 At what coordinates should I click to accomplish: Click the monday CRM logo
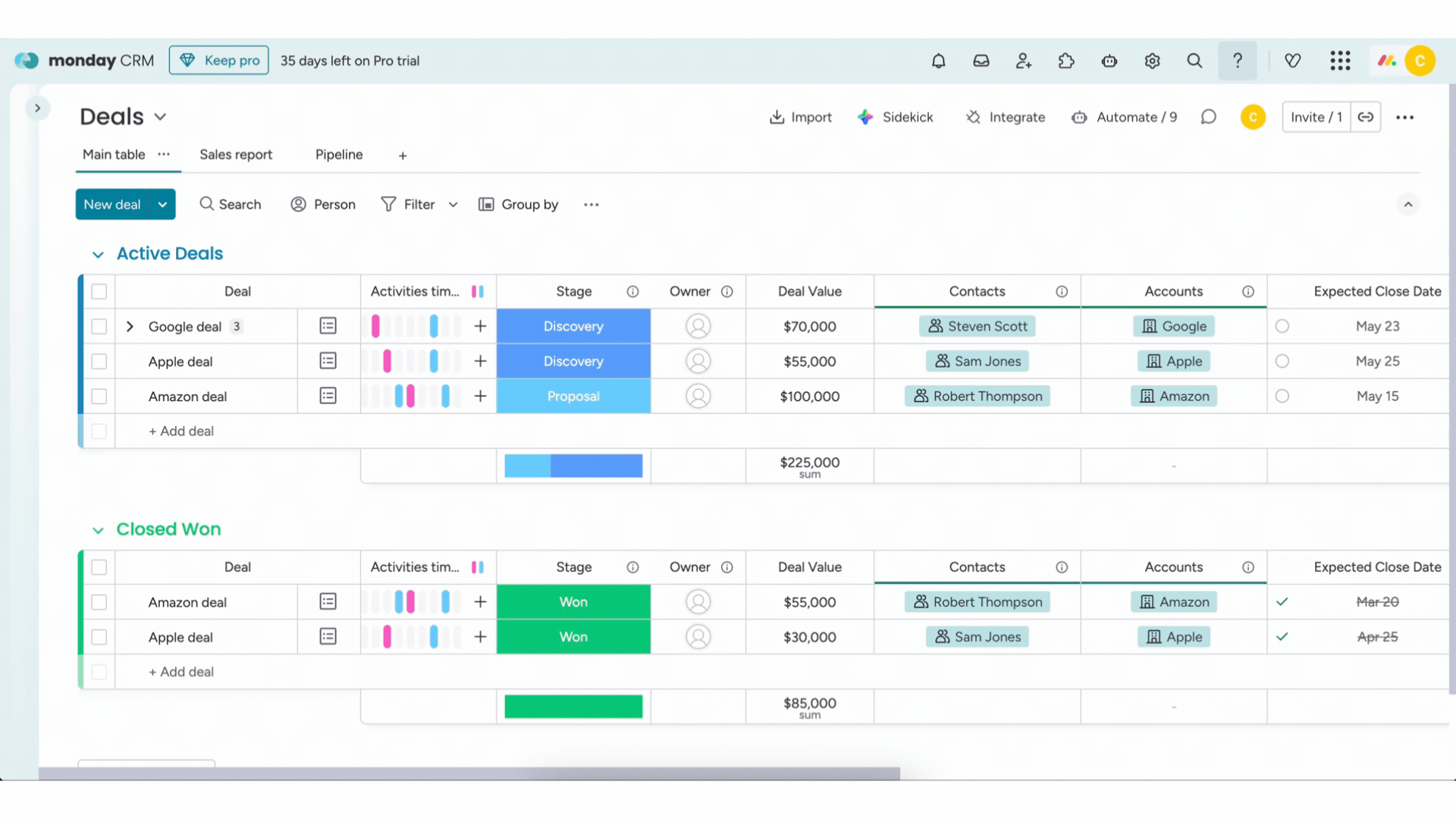pos(84,61)
